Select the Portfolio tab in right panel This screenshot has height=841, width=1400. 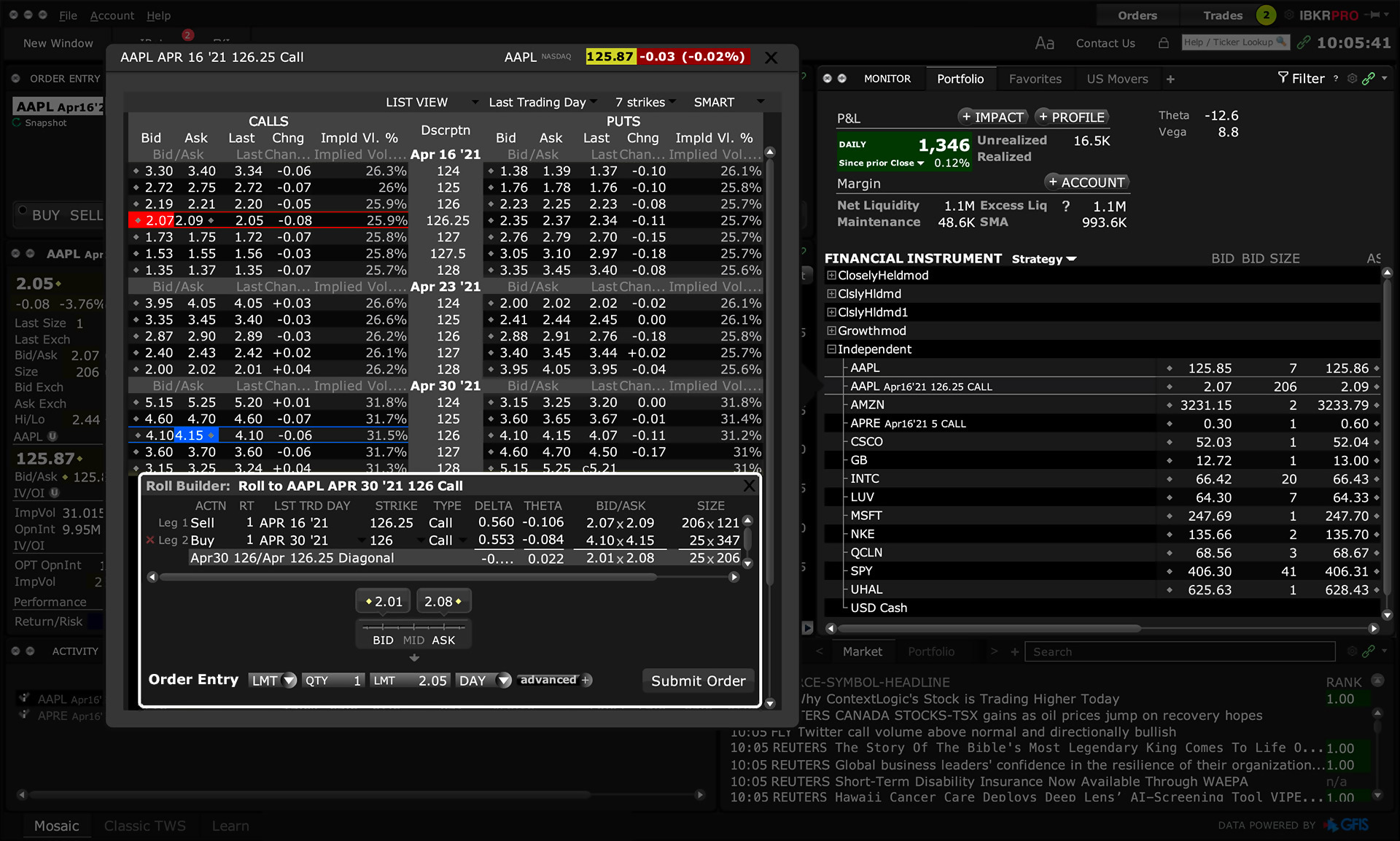coord(961,77)
